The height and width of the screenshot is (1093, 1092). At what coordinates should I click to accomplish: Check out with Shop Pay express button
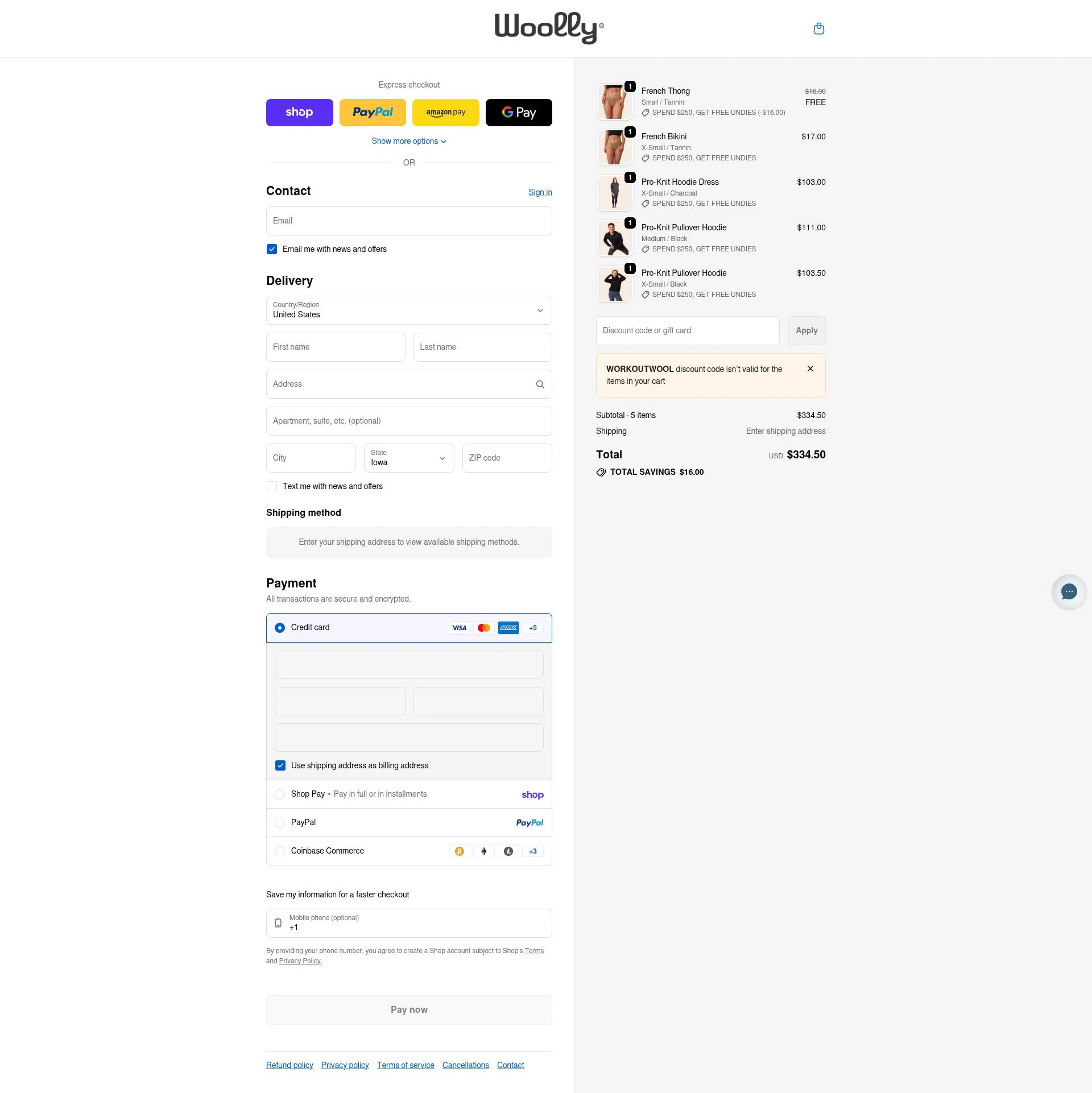coord(299,112)
